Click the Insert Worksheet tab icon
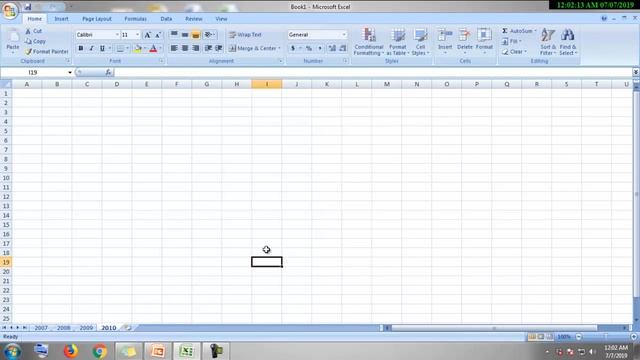Viewport: 640px width, 360px height. point(128,328)
